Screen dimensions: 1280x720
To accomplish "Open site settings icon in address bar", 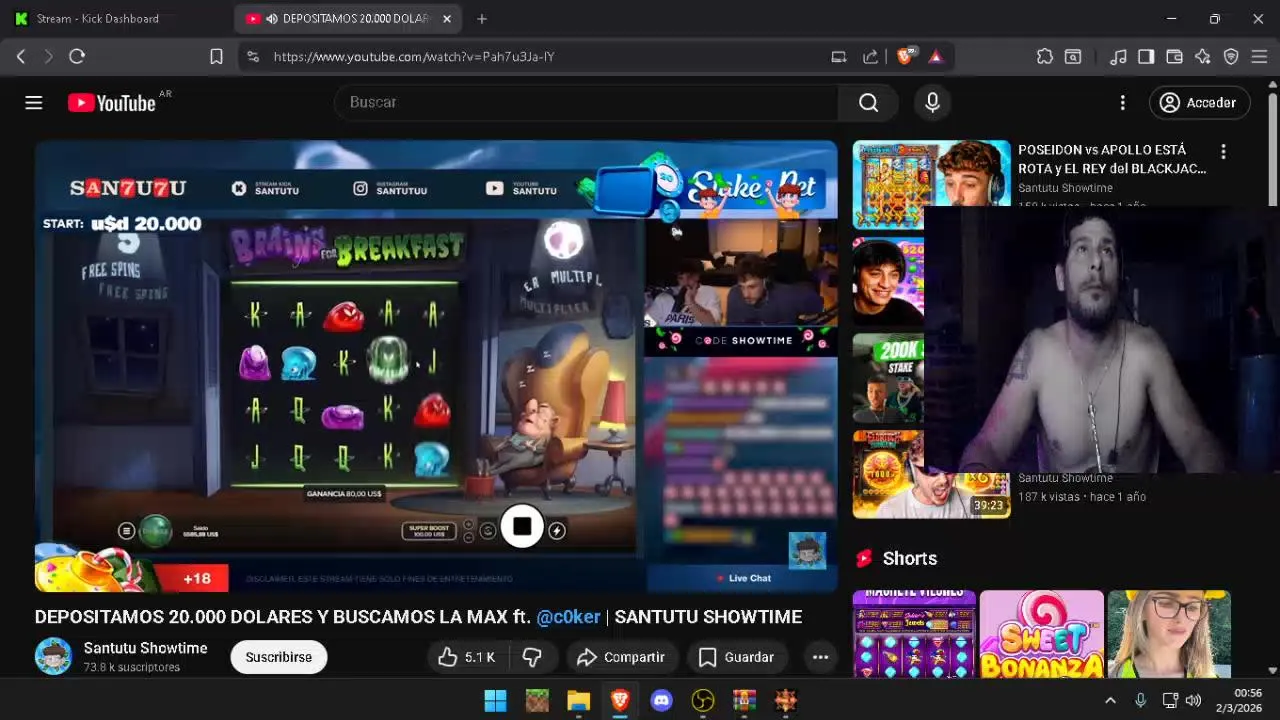I will point(252,57).
